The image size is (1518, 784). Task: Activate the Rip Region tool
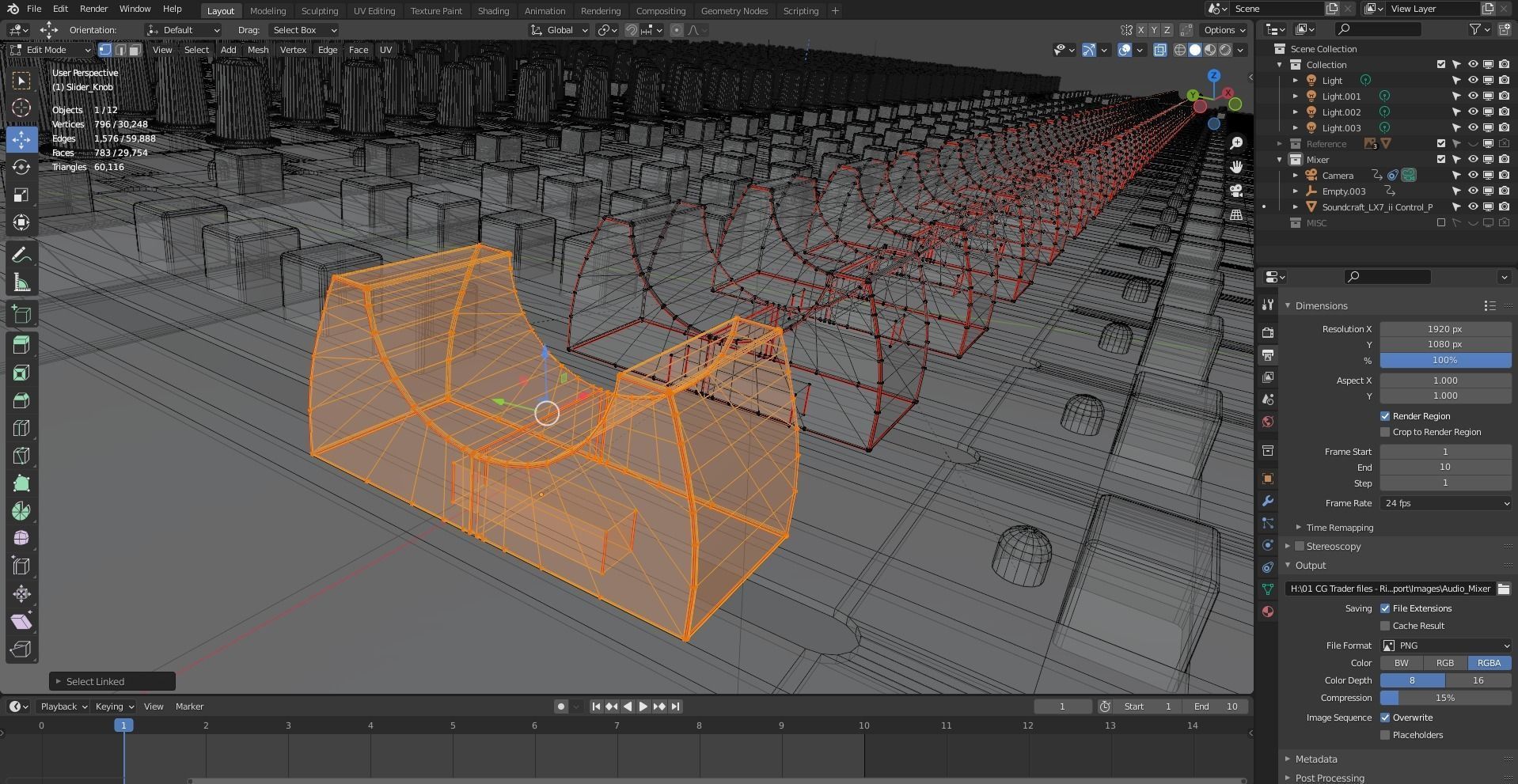[x=21, y=650]
